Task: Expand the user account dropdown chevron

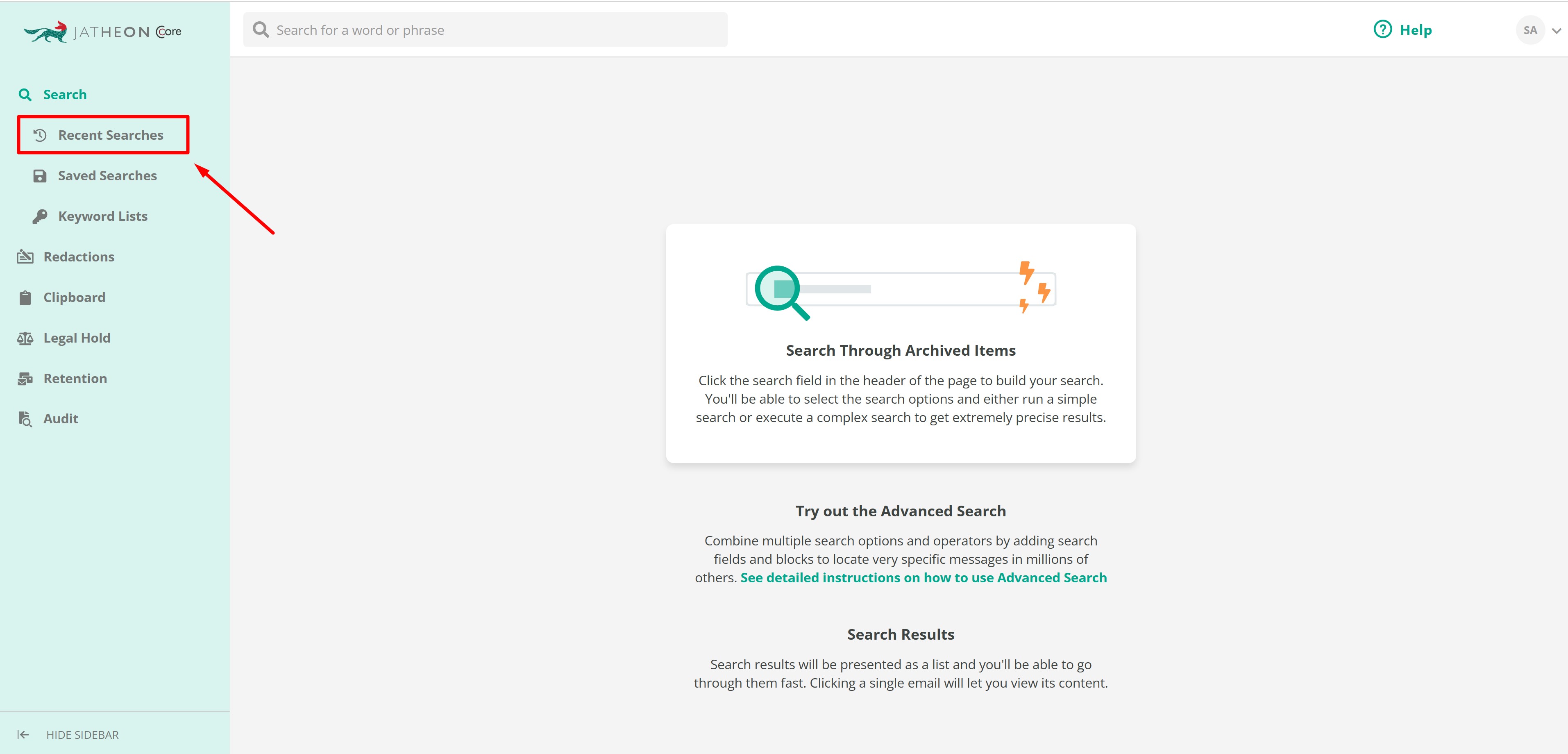Action: point(1557,30)
